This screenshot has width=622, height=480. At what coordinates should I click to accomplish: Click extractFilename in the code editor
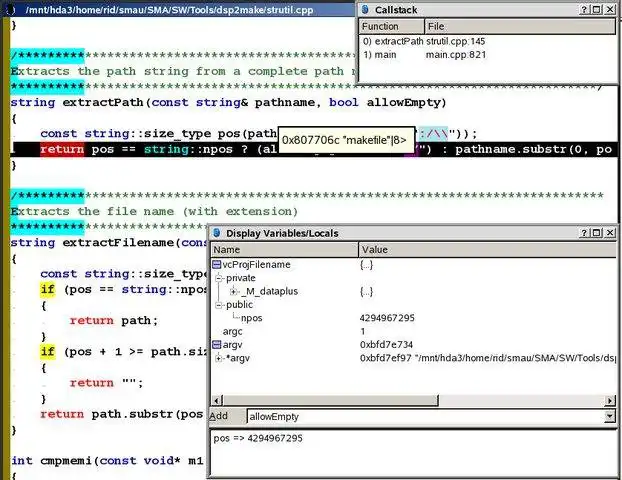coord(119,243)
